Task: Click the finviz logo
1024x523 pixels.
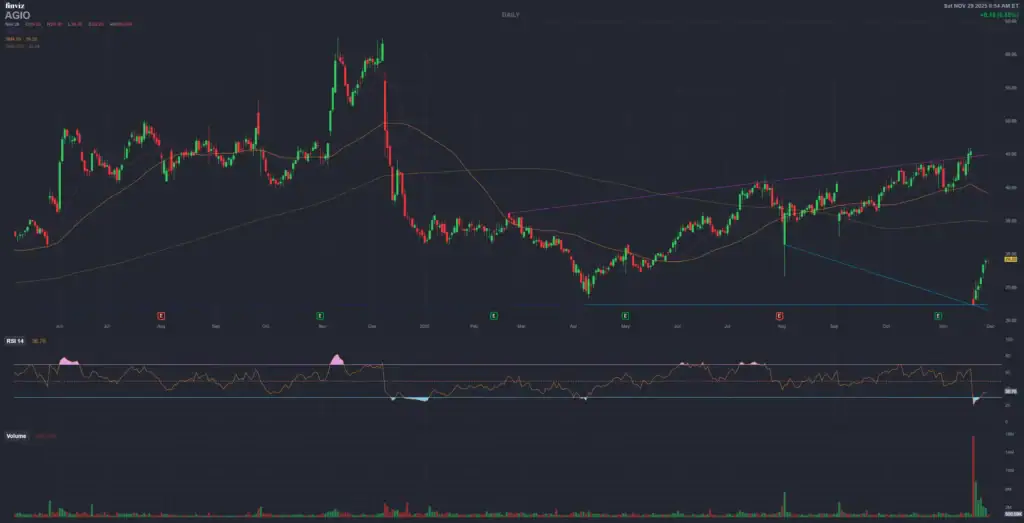Action: 14,6
